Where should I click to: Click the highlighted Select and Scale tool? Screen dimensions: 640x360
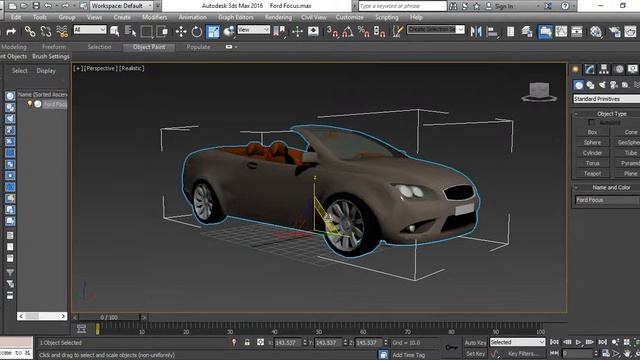point(213,31)
